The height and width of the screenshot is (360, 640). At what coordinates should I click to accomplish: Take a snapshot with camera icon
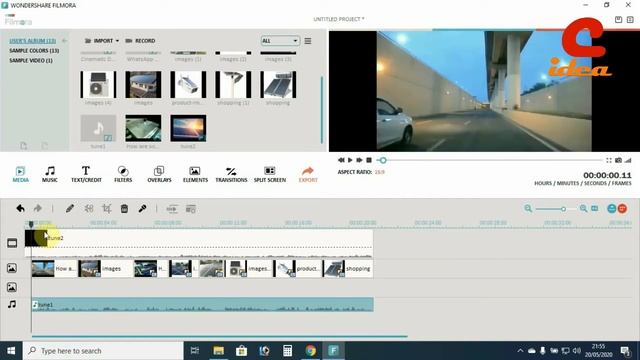[619, 160]
